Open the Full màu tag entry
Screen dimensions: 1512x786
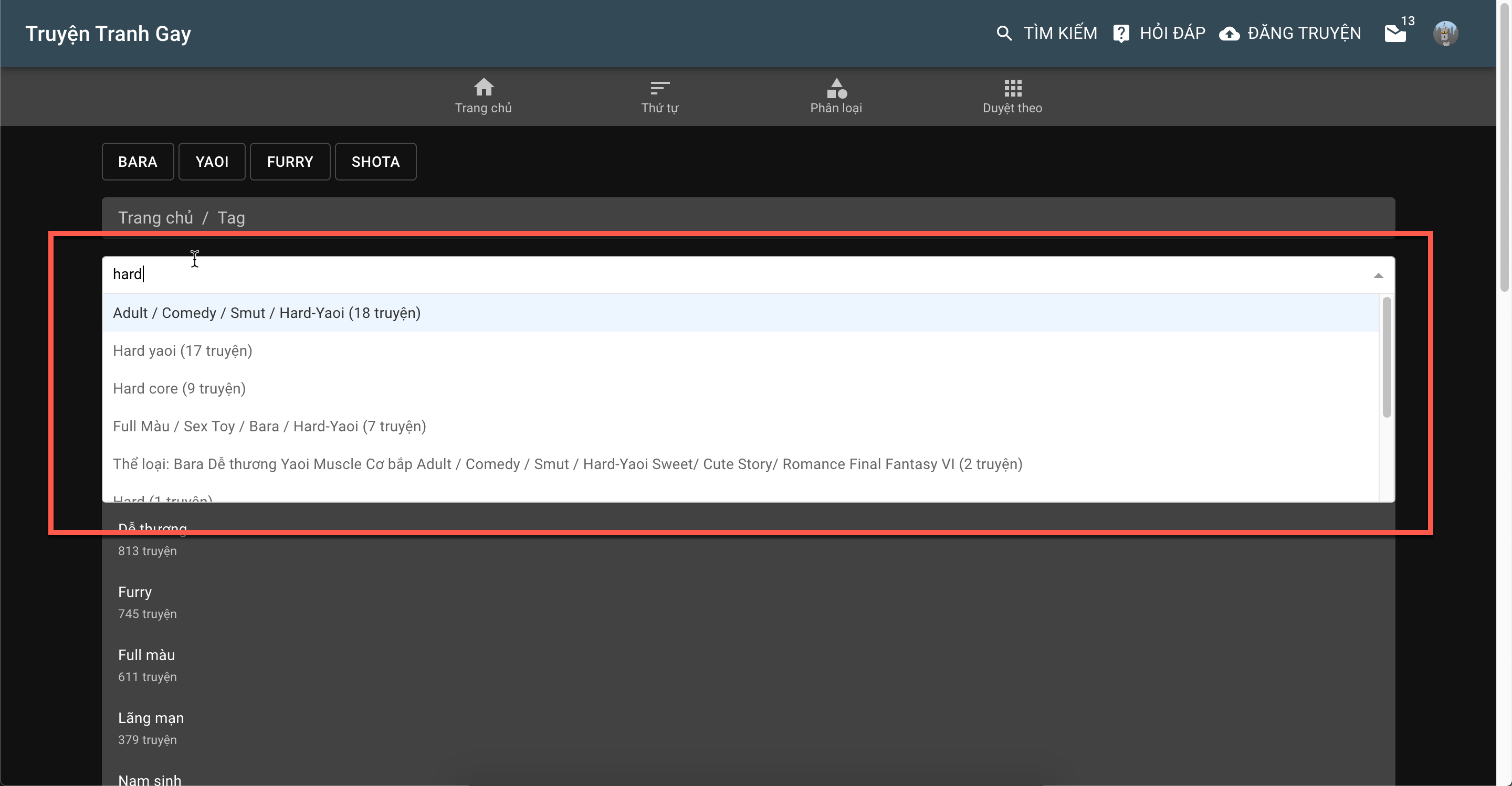(x=147, y=655)
